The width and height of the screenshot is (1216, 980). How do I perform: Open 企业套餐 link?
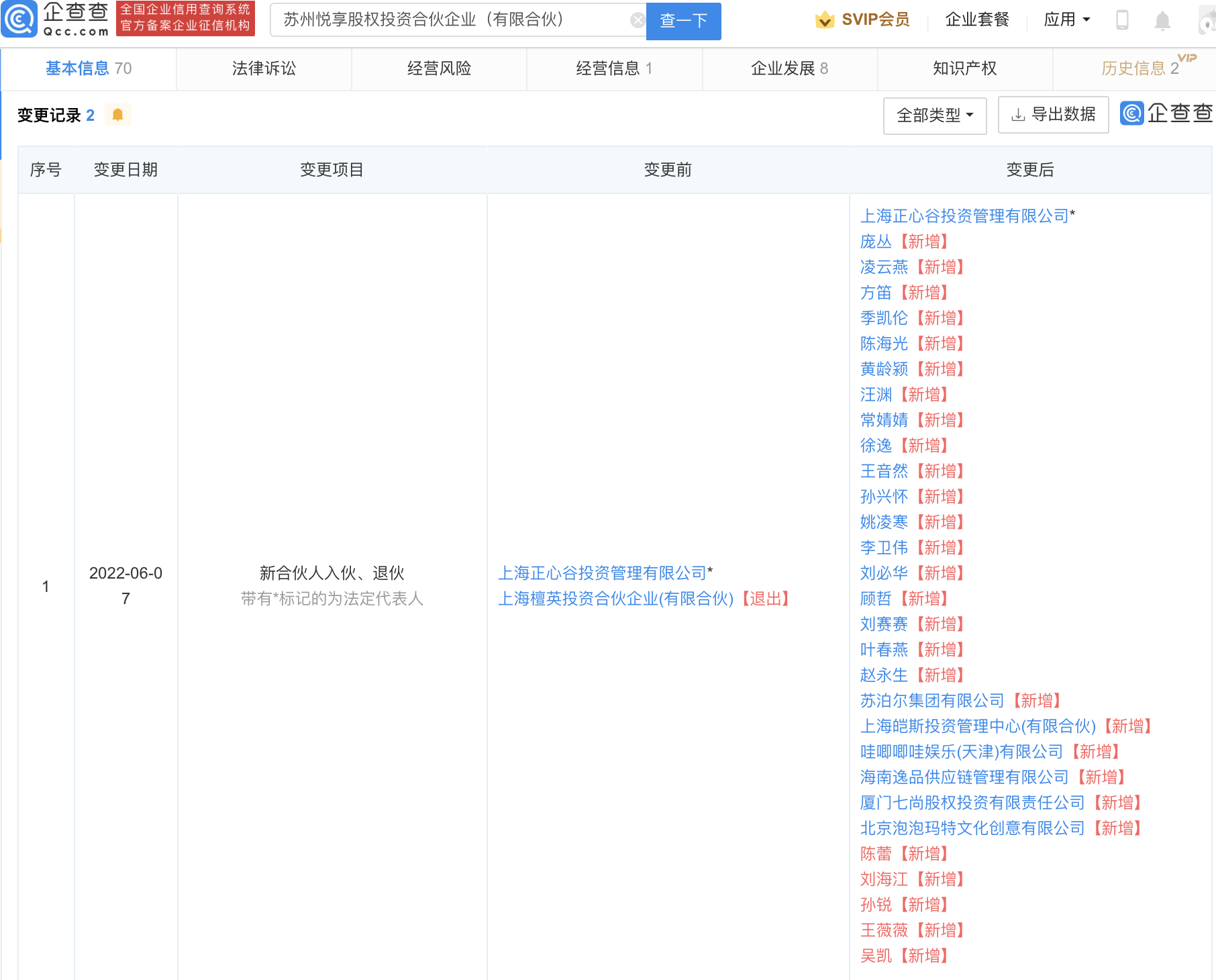coord(977,20)
